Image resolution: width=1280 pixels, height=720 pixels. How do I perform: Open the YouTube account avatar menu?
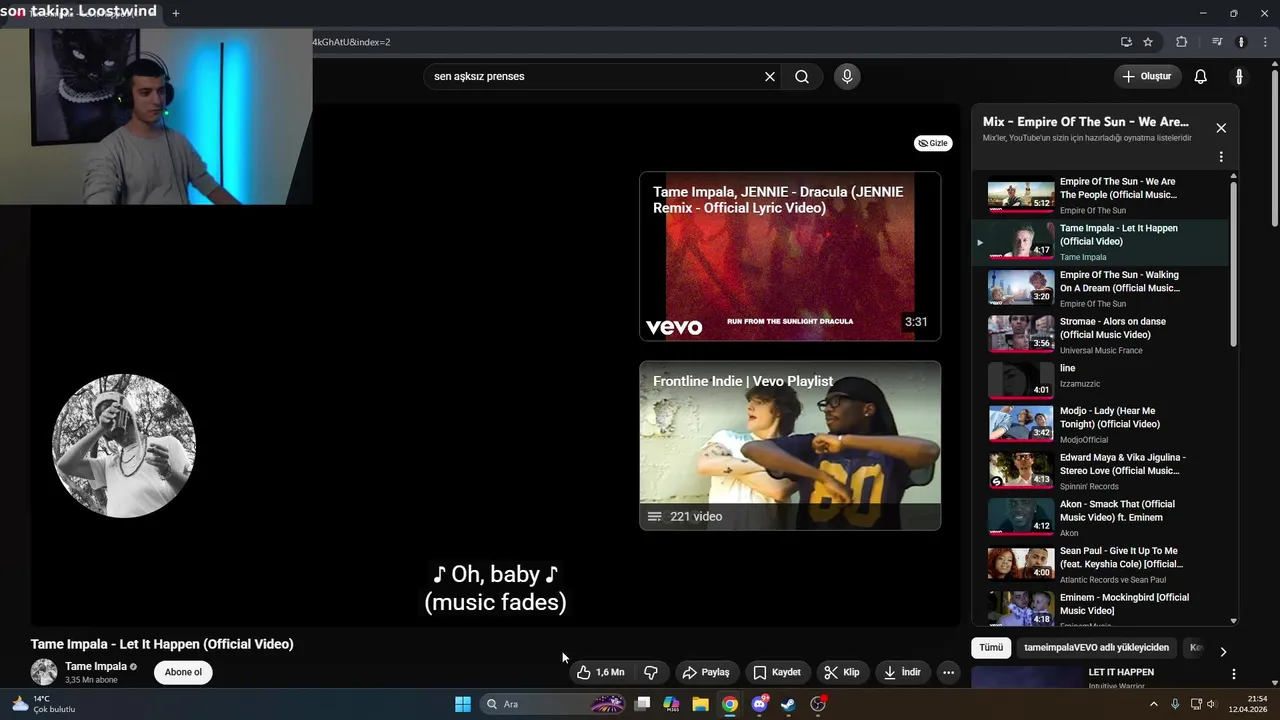[x=1239, y=77]
